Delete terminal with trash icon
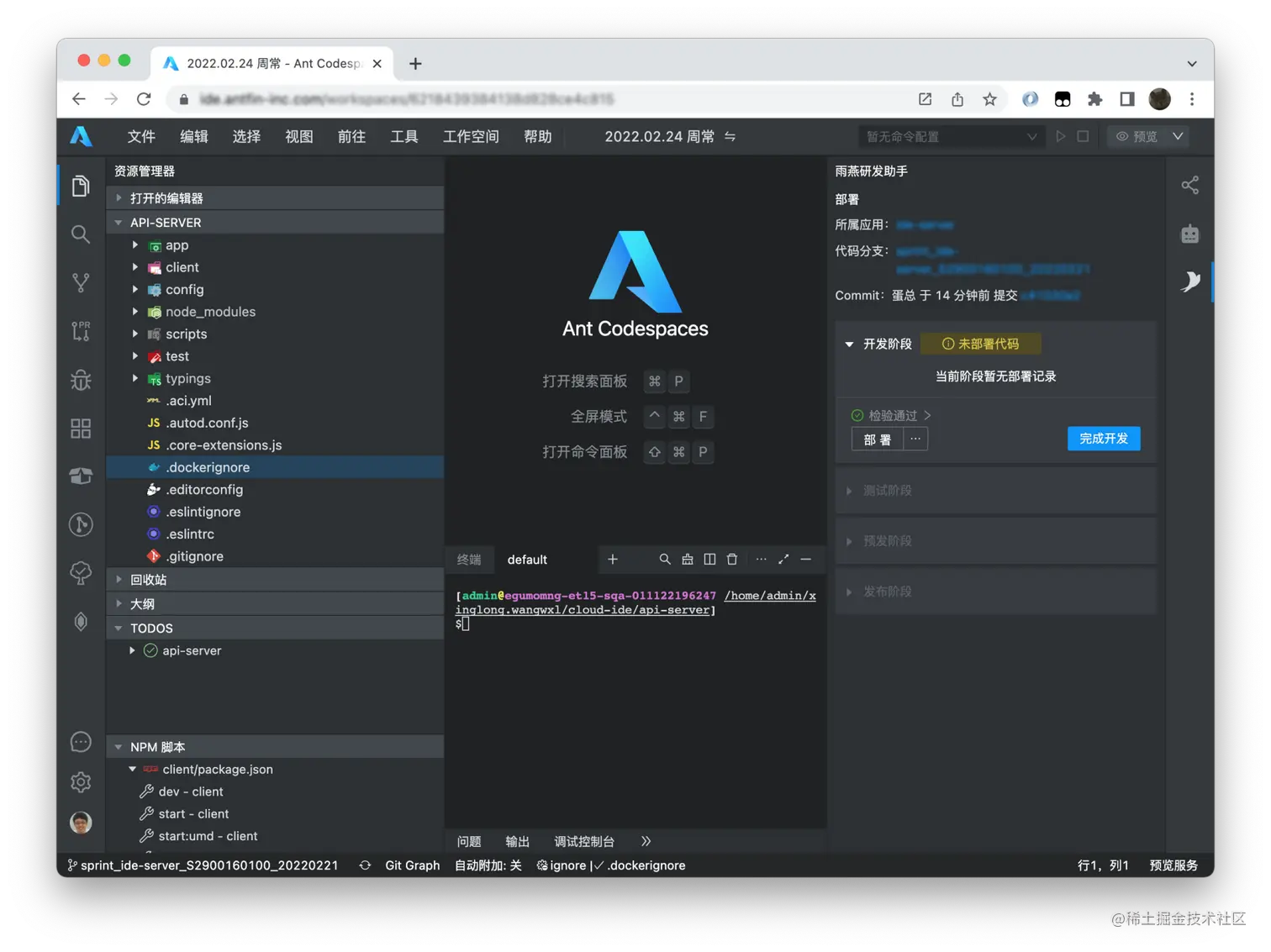The height and width of the screenshot is (952, 1271). [732, 560]
